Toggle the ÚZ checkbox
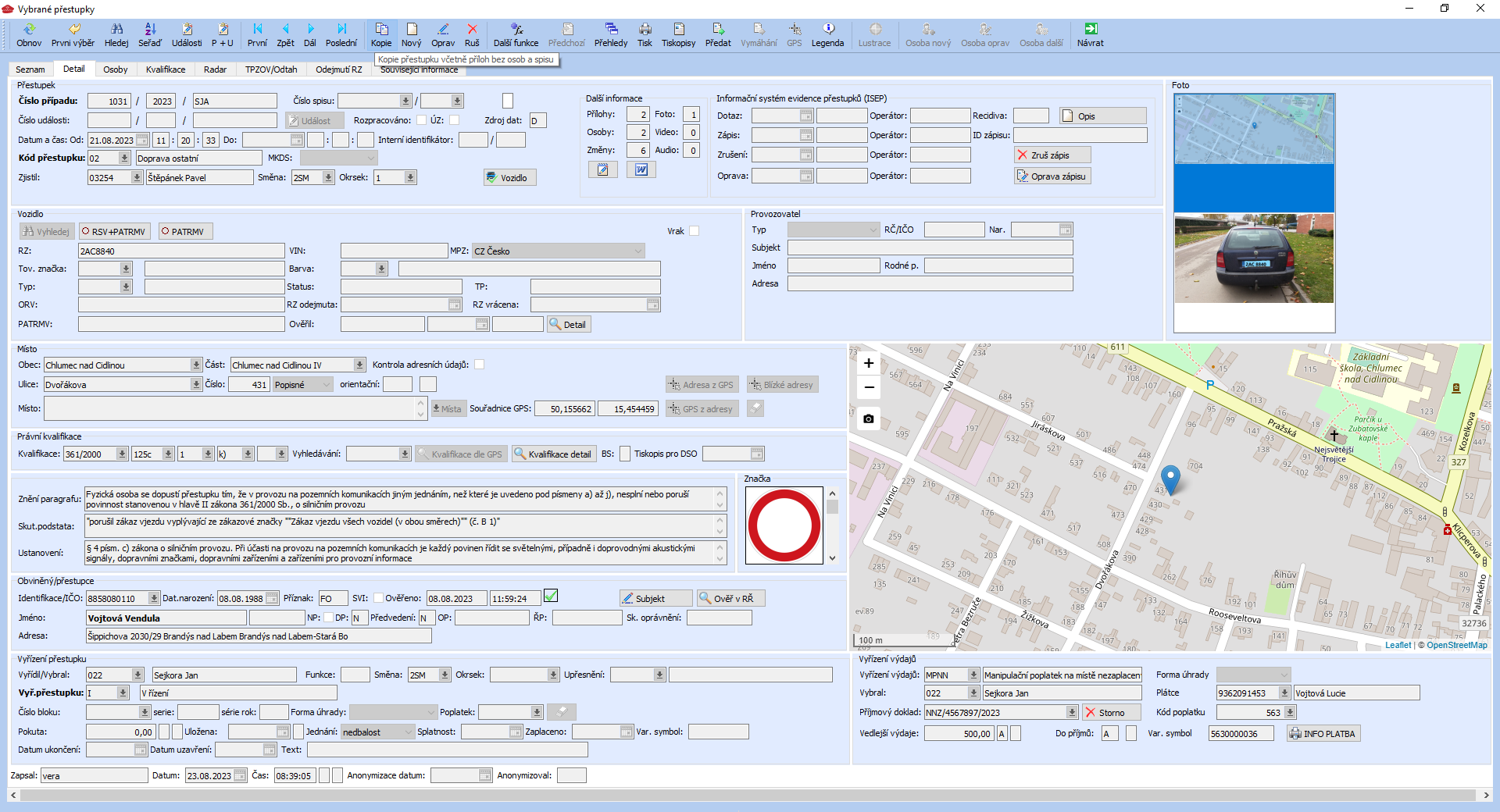This screenshot has height=812, width=1500. (x=454, y=120)
